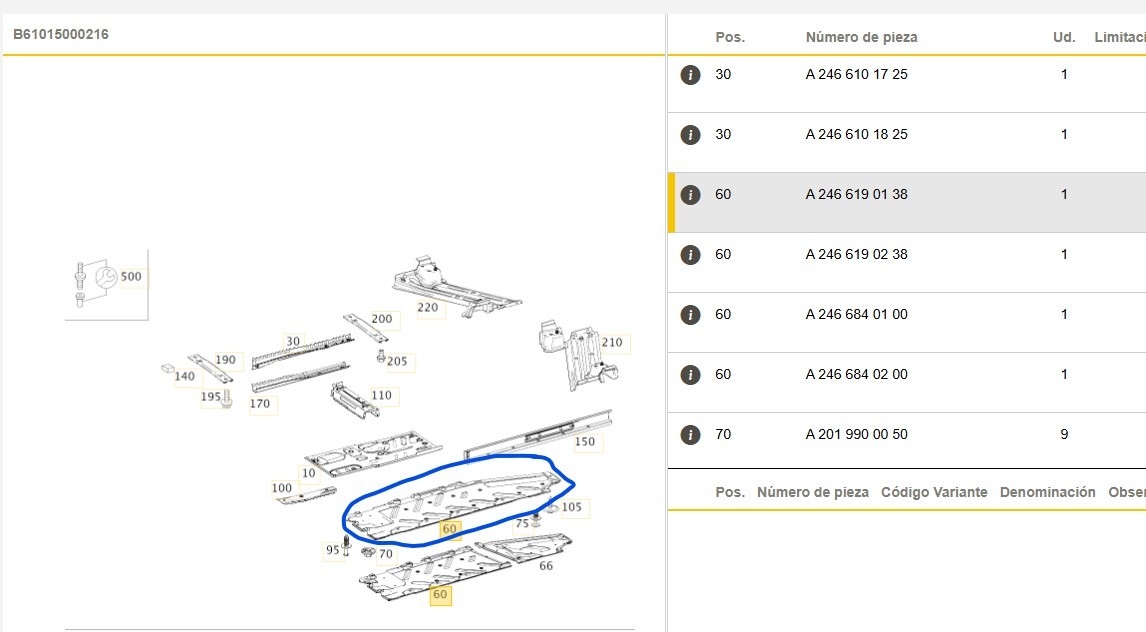Image resolution: width=1146 pixels, height=632 pixels.
Task: Click callout label 210 in the diagram
Action: (611, 343)
